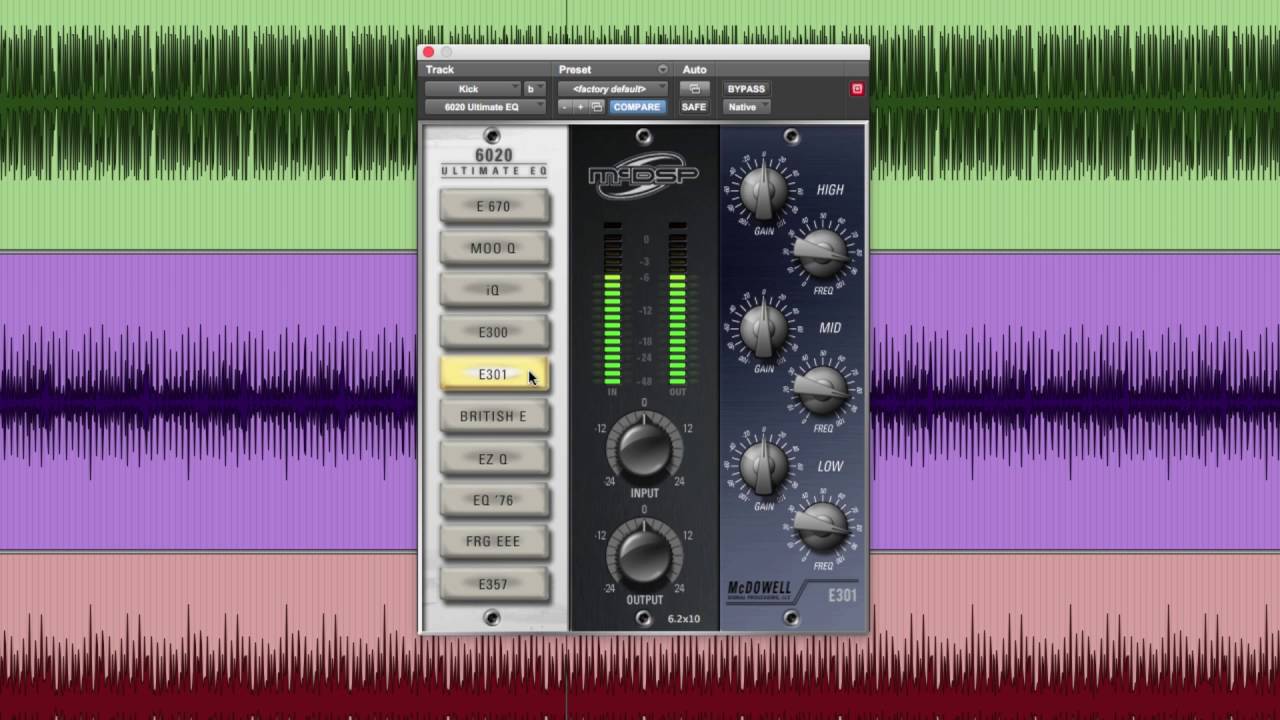Toggle the COMPARE button
This screenshot has height=720, width=1280.
click(x=636, y=107)
